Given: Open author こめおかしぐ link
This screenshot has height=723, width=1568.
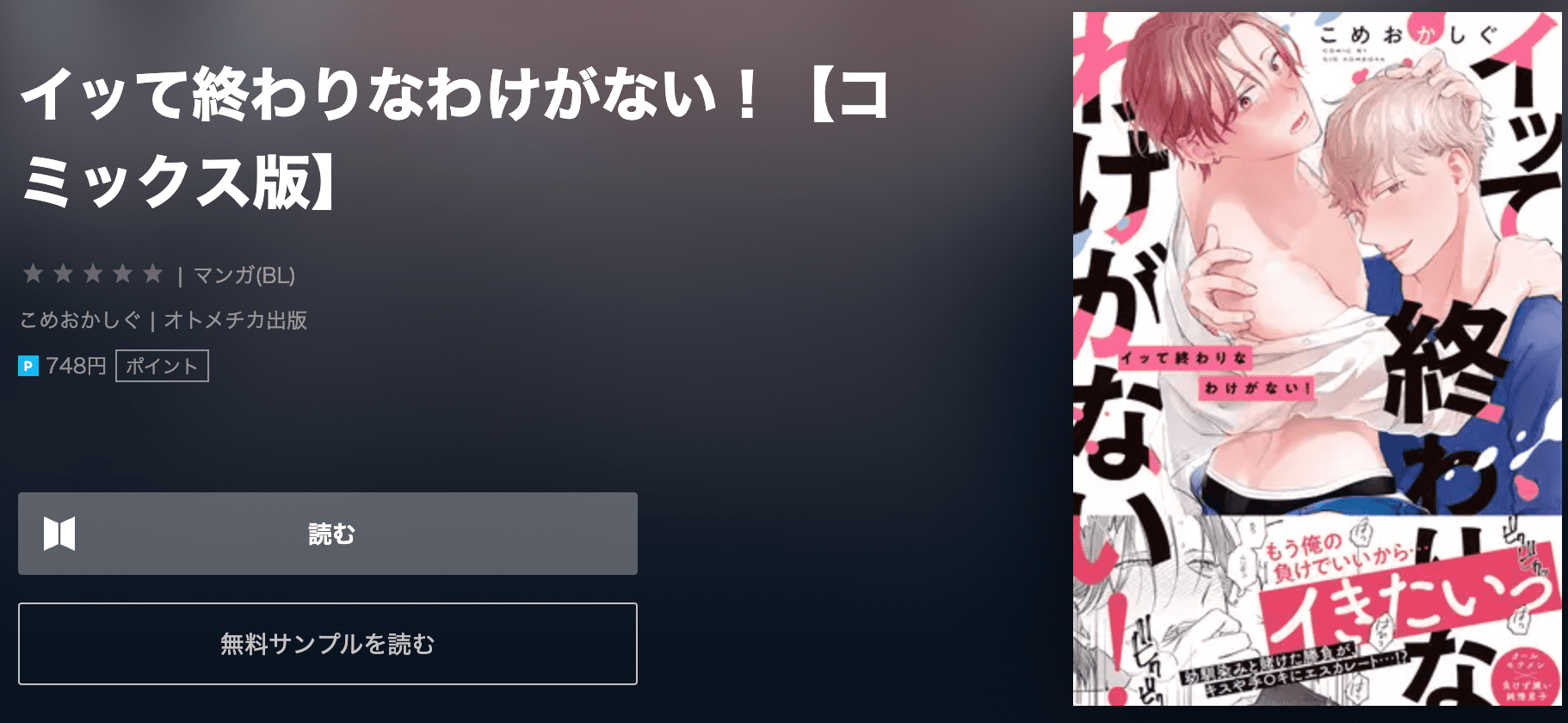Looking at the screenshot, I should [x=80, y=320].
